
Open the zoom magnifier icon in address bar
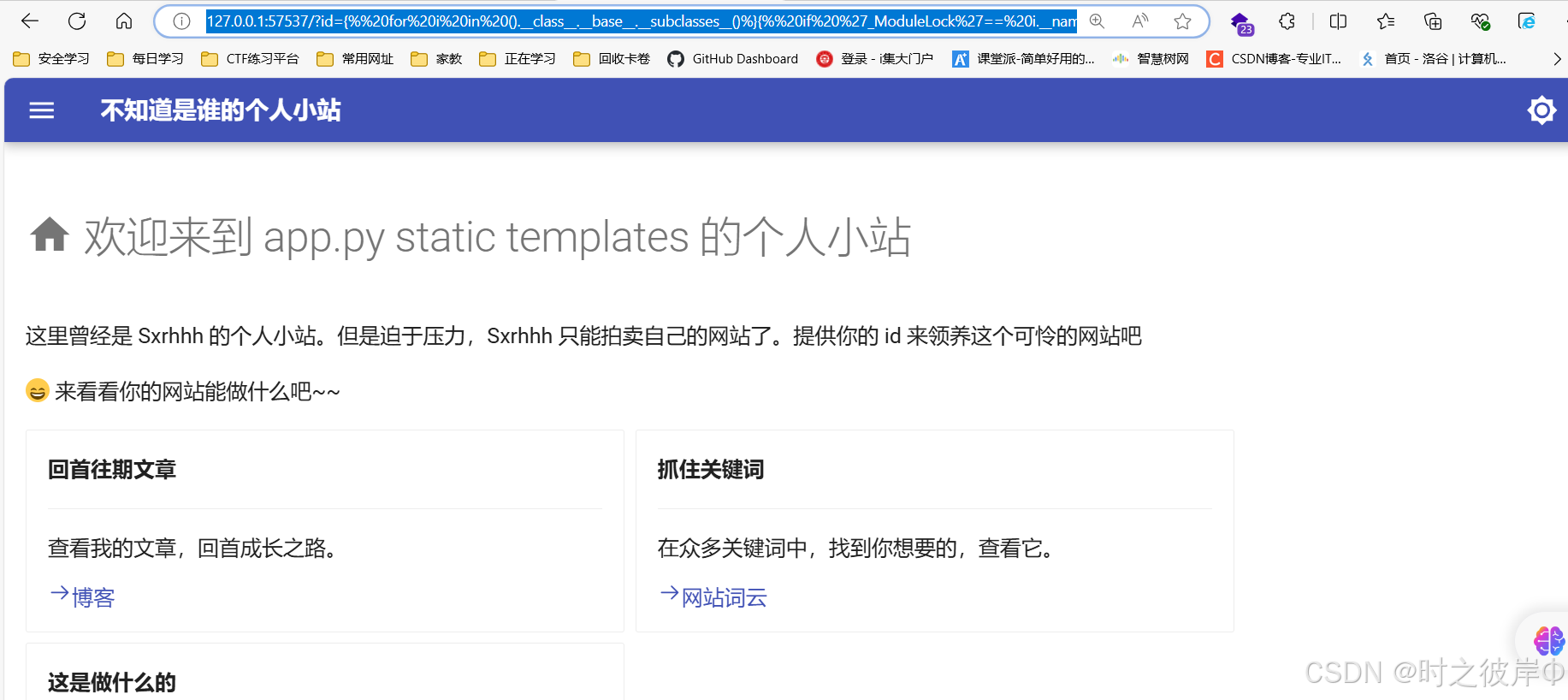pyautogui.click(x=1097, y=21)
